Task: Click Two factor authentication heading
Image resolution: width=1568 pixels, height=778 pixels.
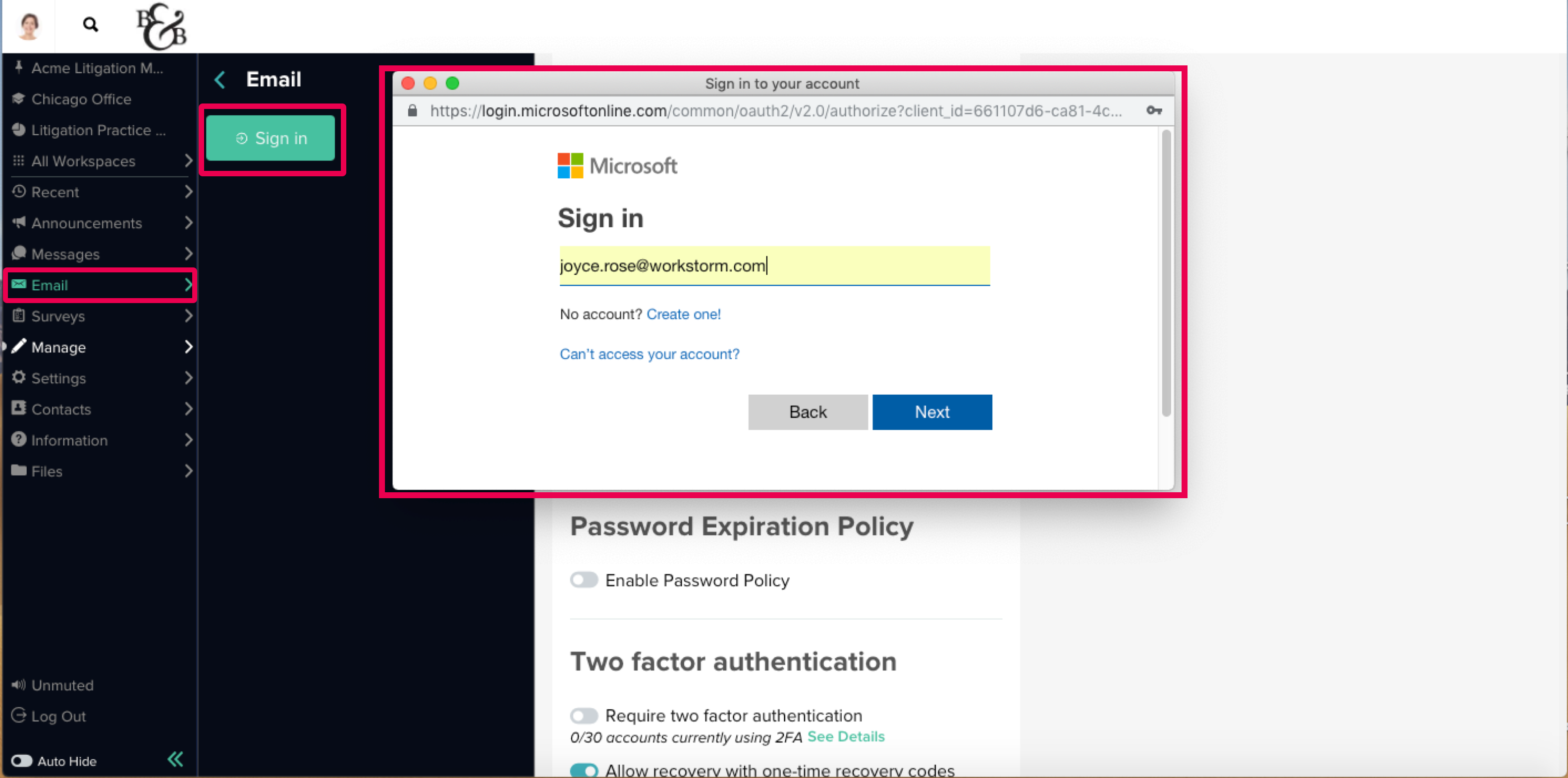Action: pyautogui.click(x=733, y=661)
